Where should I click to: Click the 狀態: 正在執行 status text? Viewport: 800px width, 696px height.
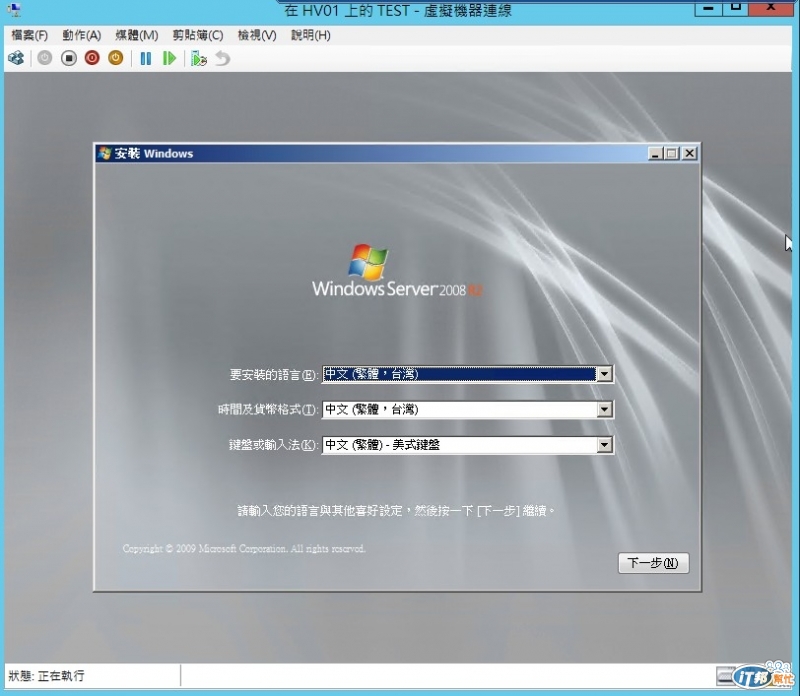pos(46,676)
